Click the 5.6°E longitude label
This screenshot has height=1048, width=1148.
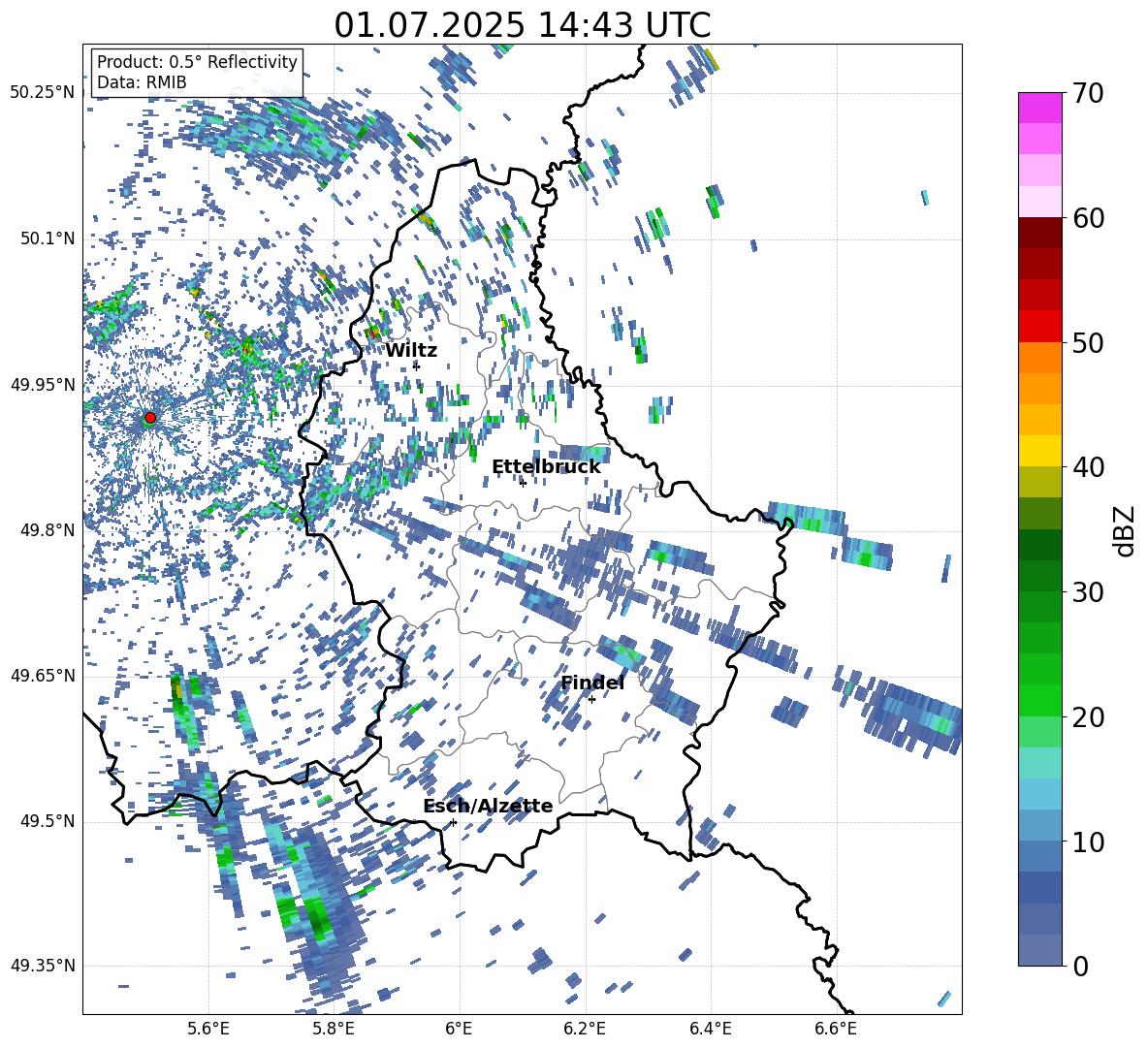click(x=208, y=1030)
